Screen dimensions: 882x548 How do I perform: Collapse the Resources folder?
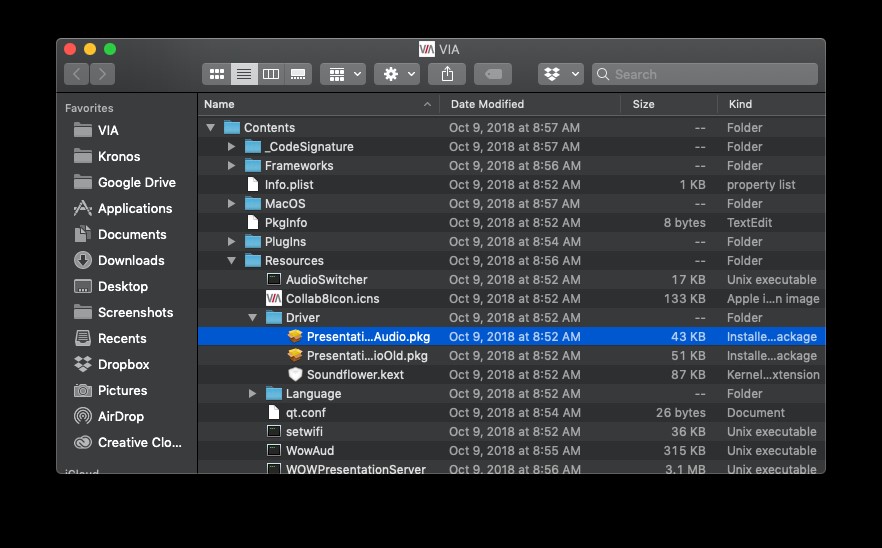pyautogui.click(x=231, y=261)
